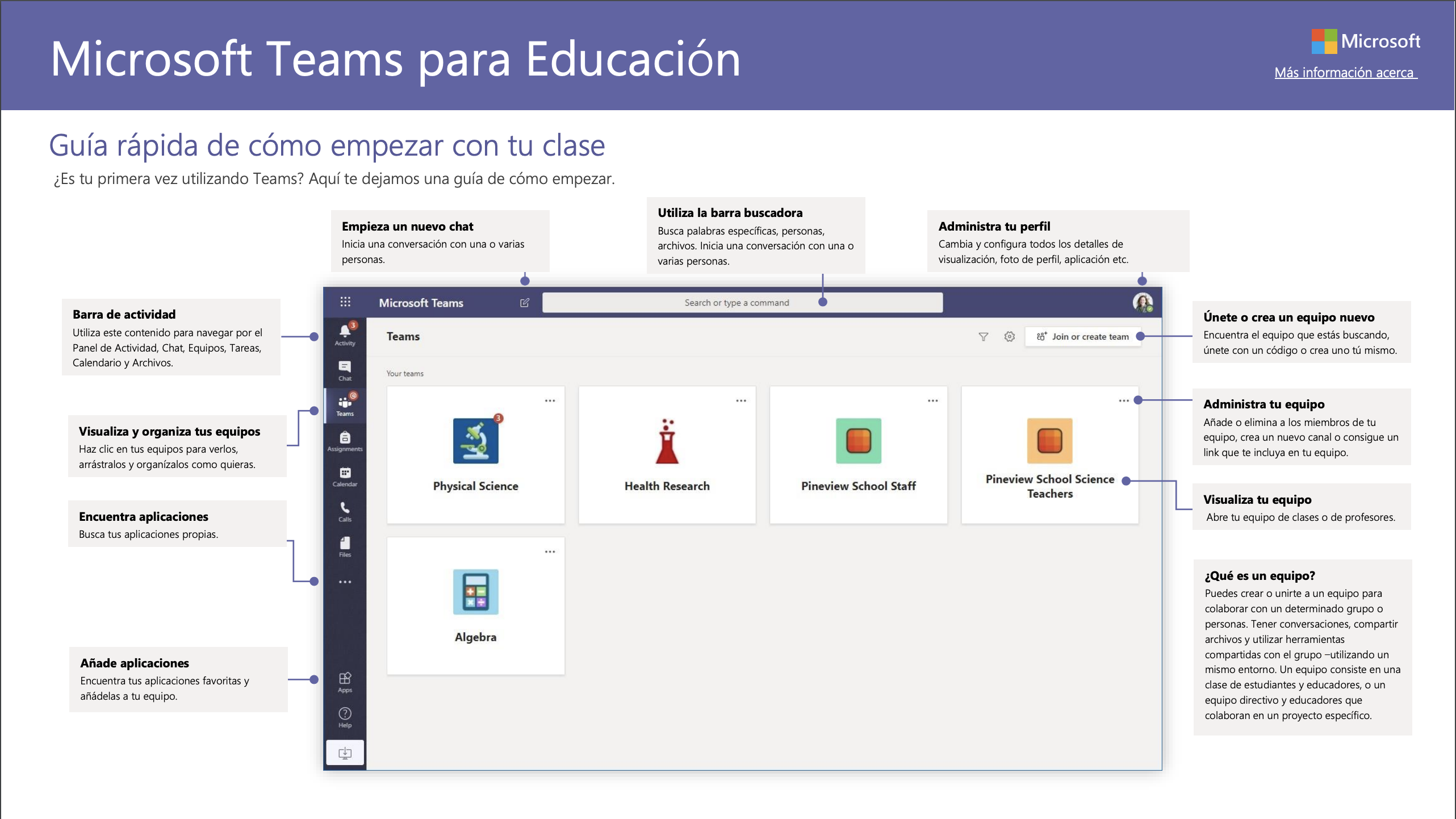
Task: Open Physical Science team options menu
Action: 550,401
